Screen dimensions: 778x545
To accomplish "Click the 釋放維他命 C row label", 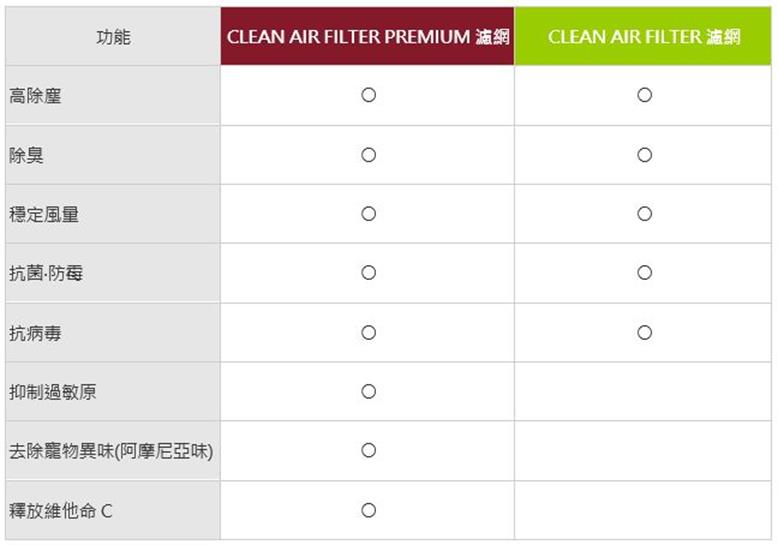I will [61, 511].
